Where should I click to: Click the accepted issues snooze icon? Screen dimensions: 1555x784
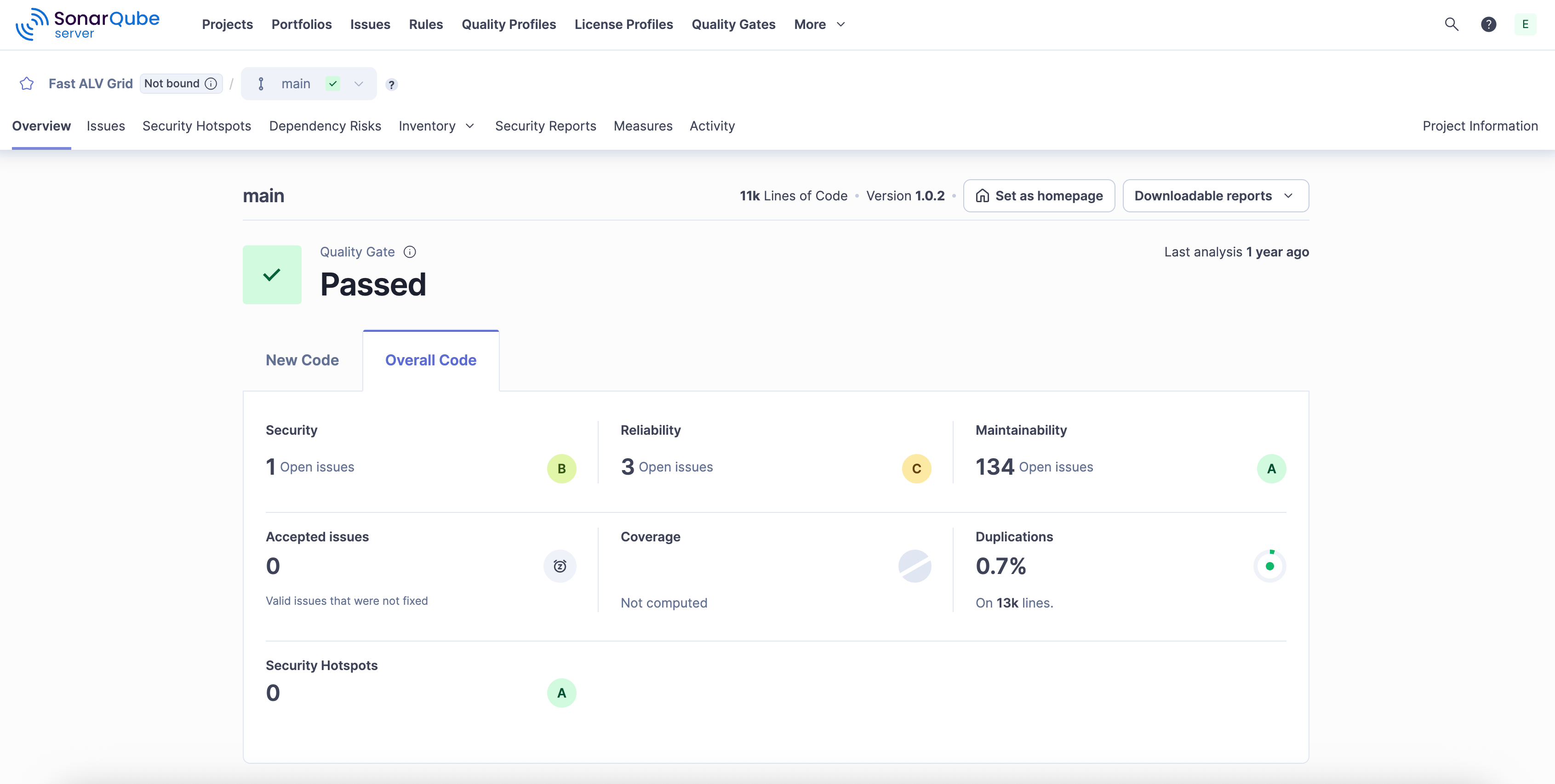pos(560,566)
